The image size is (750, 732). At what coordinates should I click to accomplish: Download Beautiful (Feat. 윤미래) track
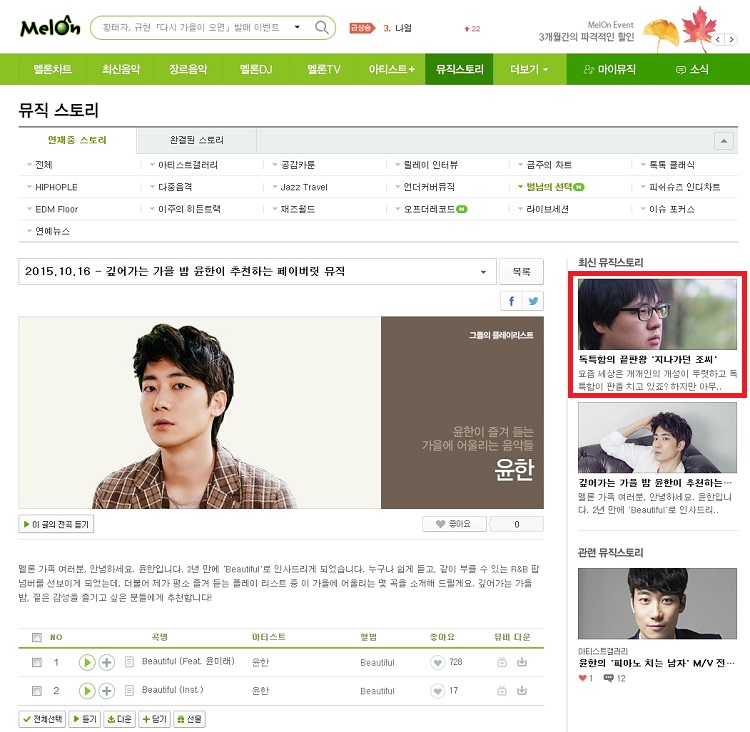pyautogui.click(x=522, y=662)
